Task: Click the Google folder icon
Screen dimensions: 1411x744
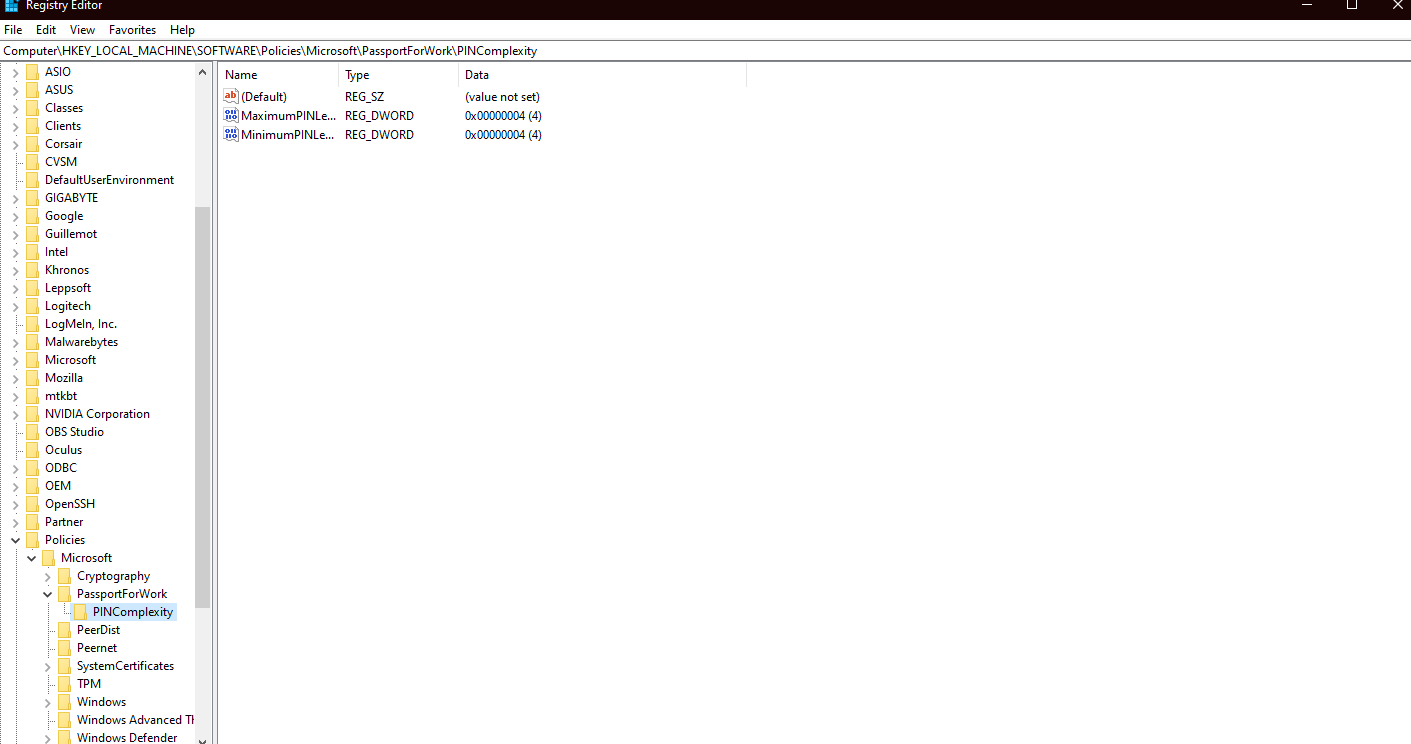Action: click(33, 216)
